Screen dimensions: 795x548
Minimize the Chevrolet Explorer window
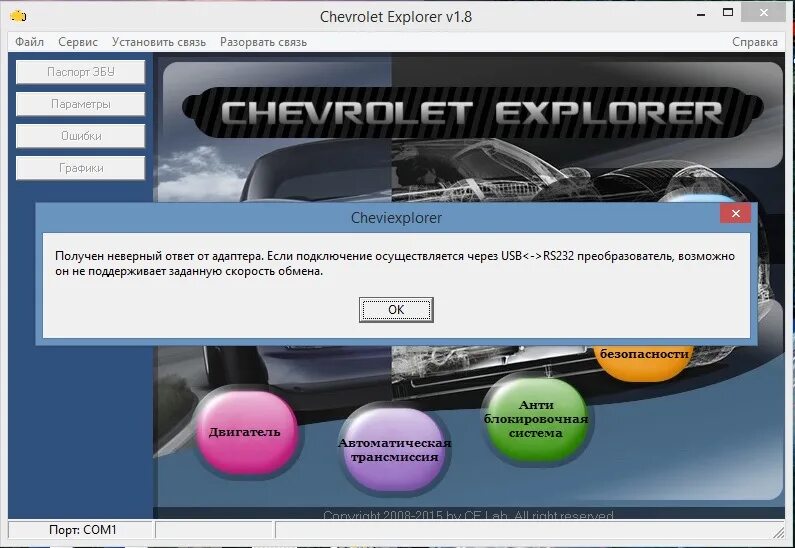pyautogui.click(x=701, y=15)
